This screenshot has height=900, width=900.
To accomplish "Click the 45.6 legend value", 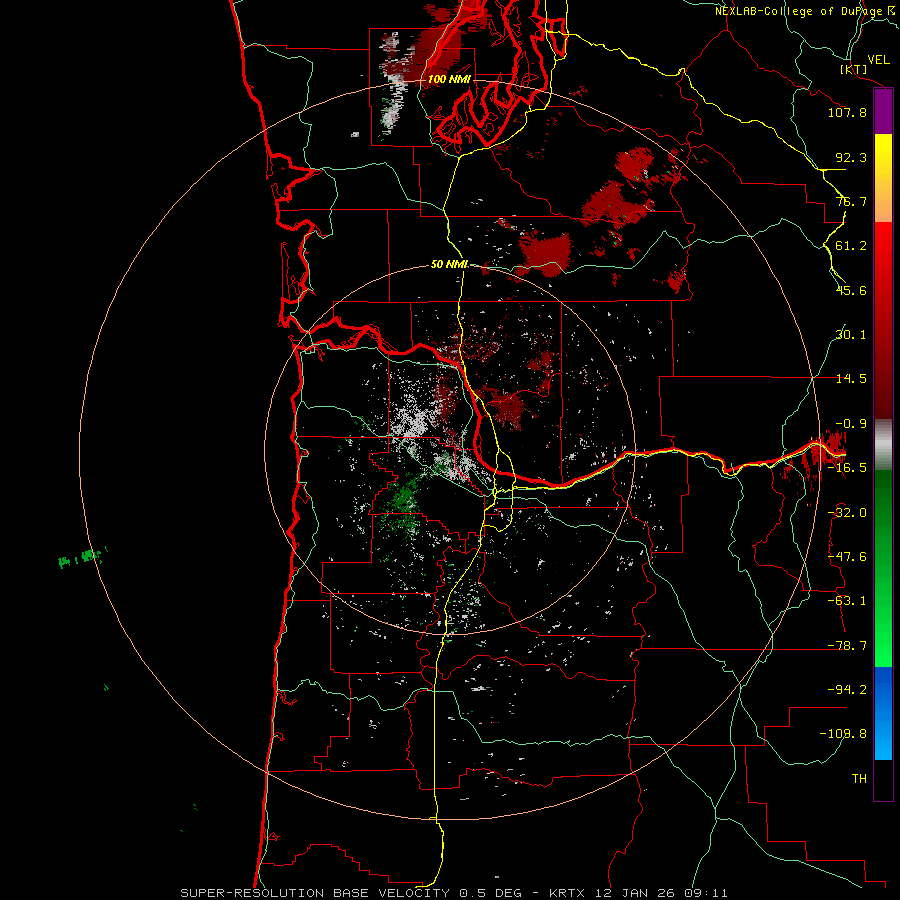I will tap(851, 290).
